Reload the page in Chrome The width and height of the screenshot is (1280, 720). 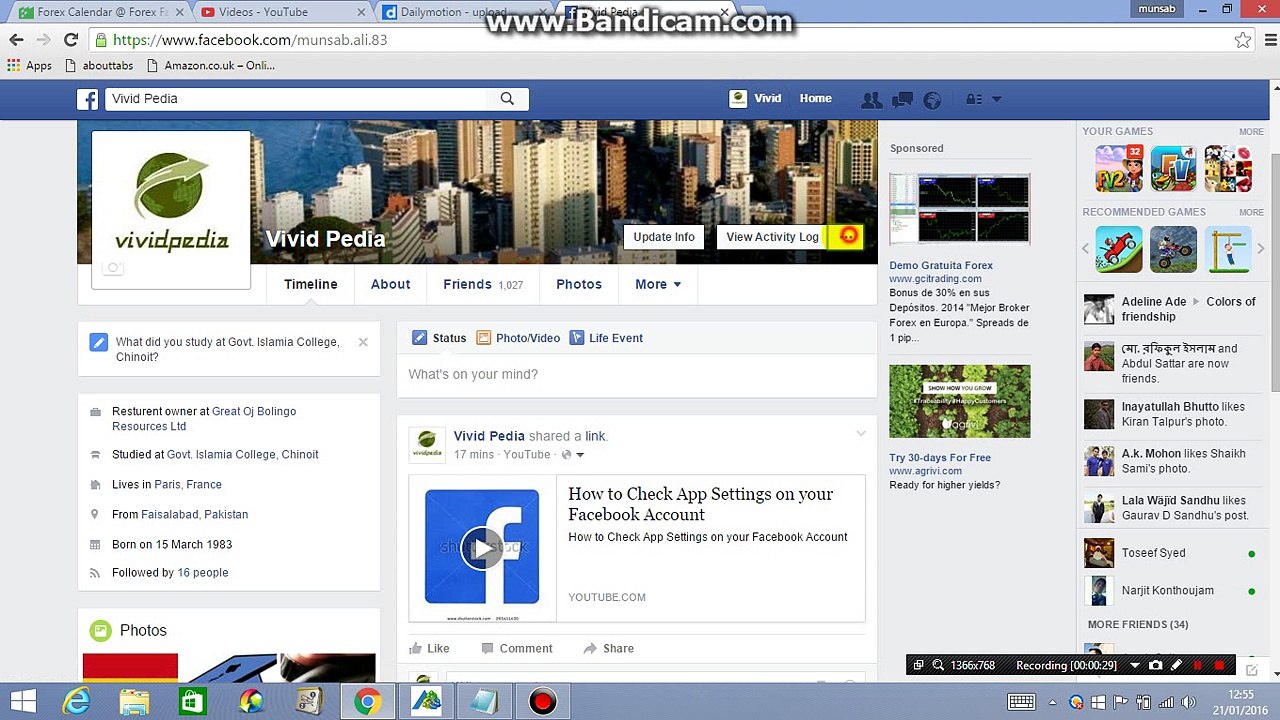(70, 40)
